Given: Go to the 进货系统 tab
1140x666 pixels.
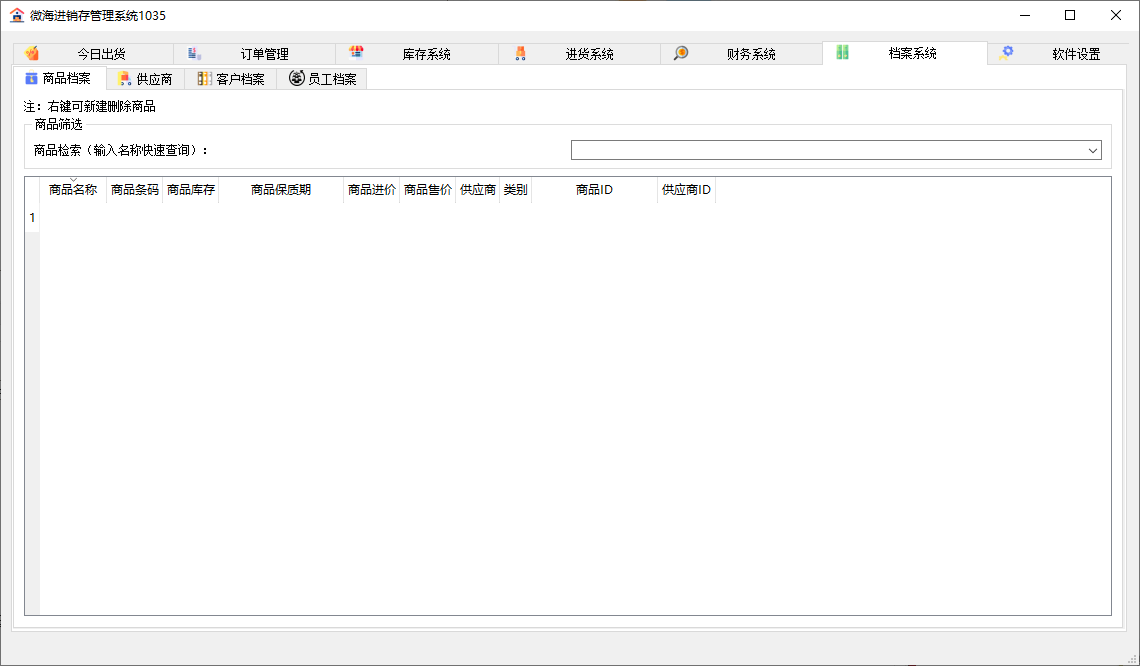Looking at the screenshot, I should [x=579, y=54].
